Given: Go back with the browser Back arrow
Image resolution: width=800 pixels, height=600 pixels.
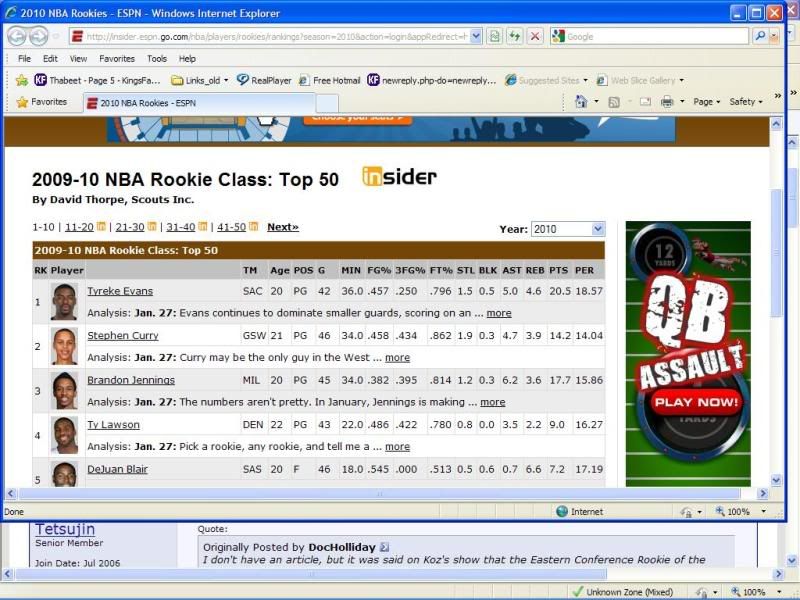Looking at the screenshot, I should pos(17,36).
